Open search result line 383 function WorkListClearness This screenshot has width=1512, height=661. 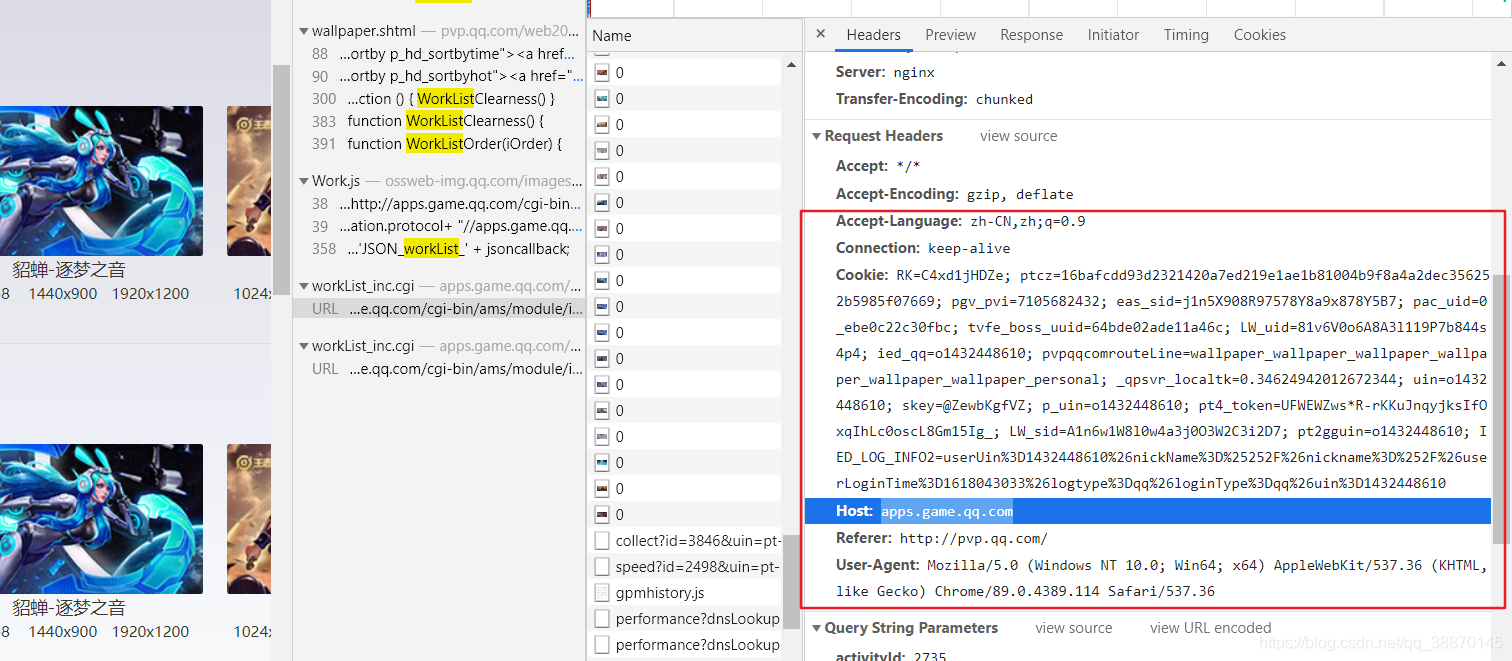[439, 121]
